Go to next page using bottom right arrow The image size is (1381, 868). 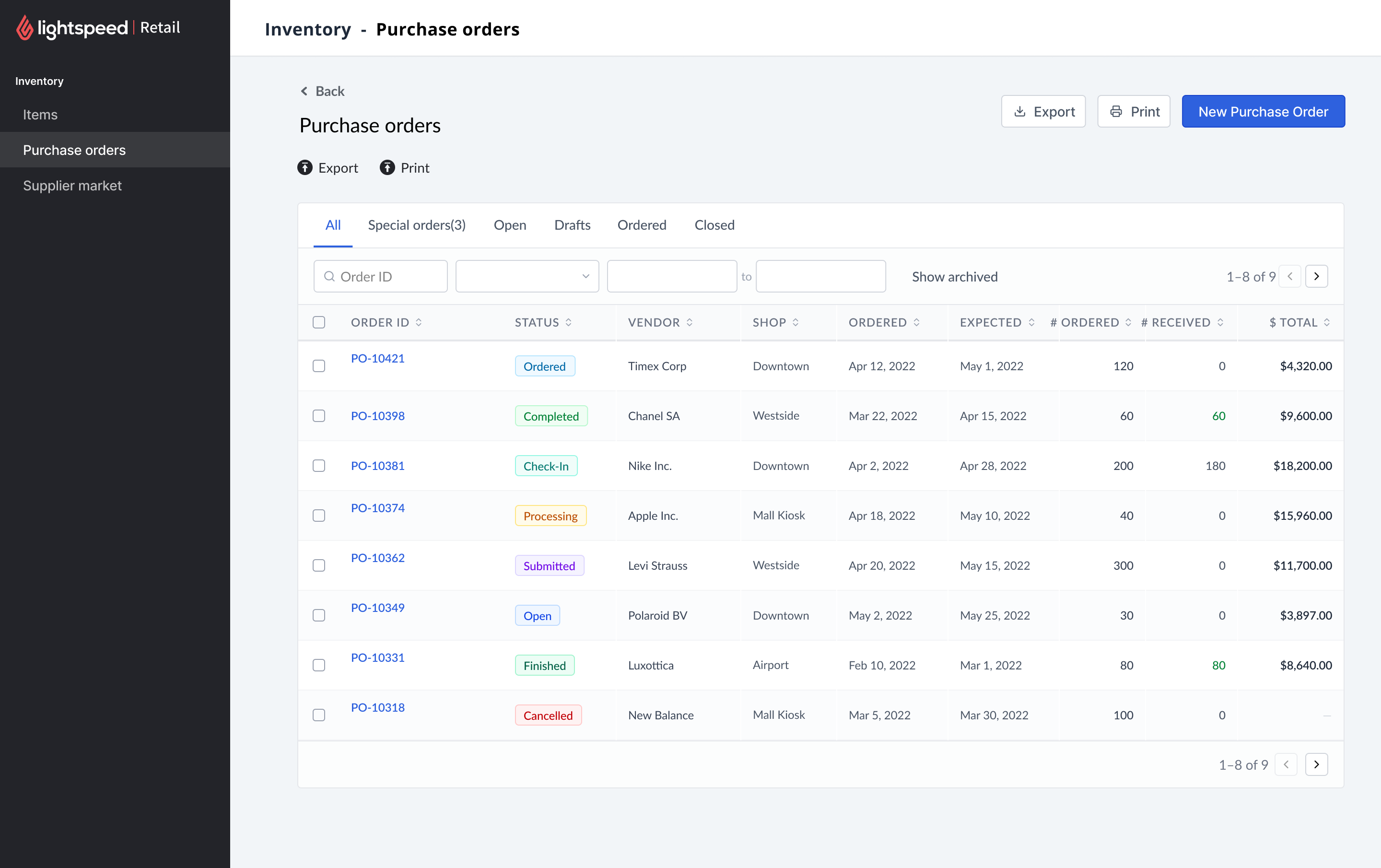[x=1317, y=764]
